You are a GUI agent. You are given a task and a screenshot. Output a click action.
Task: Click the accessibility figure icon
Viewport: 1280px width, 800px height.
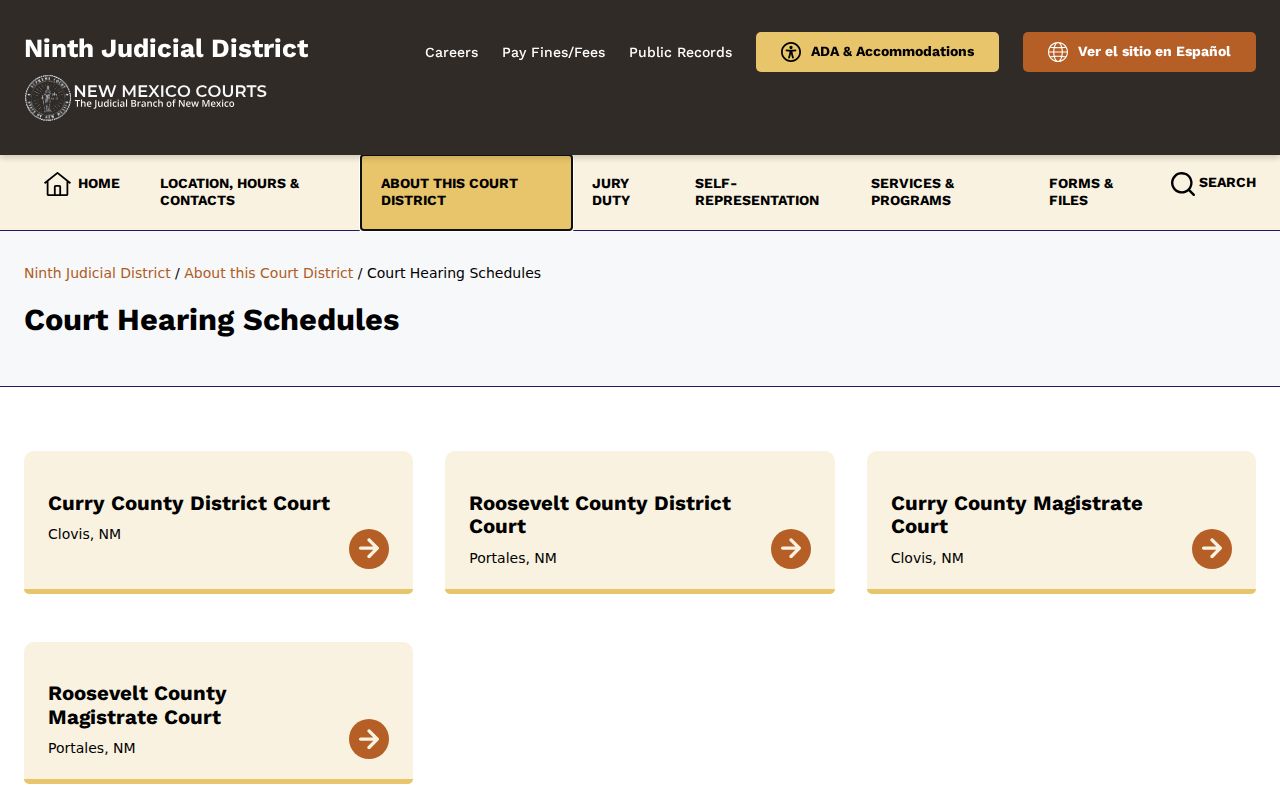click(791, 52)
